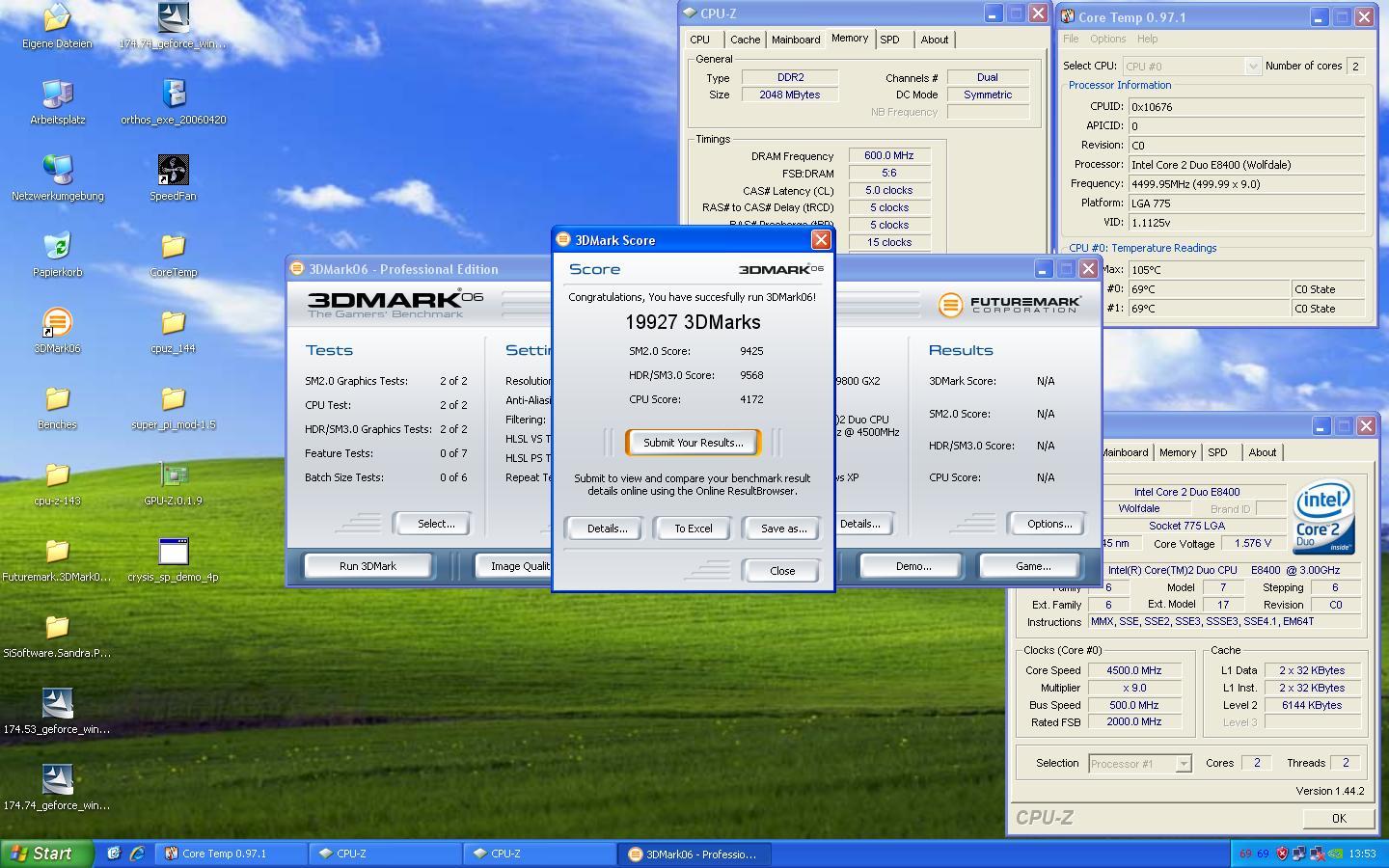This screenshot has height=868, width=1389.
Task: Expand the Select CPU dropdown in Core Temp
Action: click(1252, 66)
